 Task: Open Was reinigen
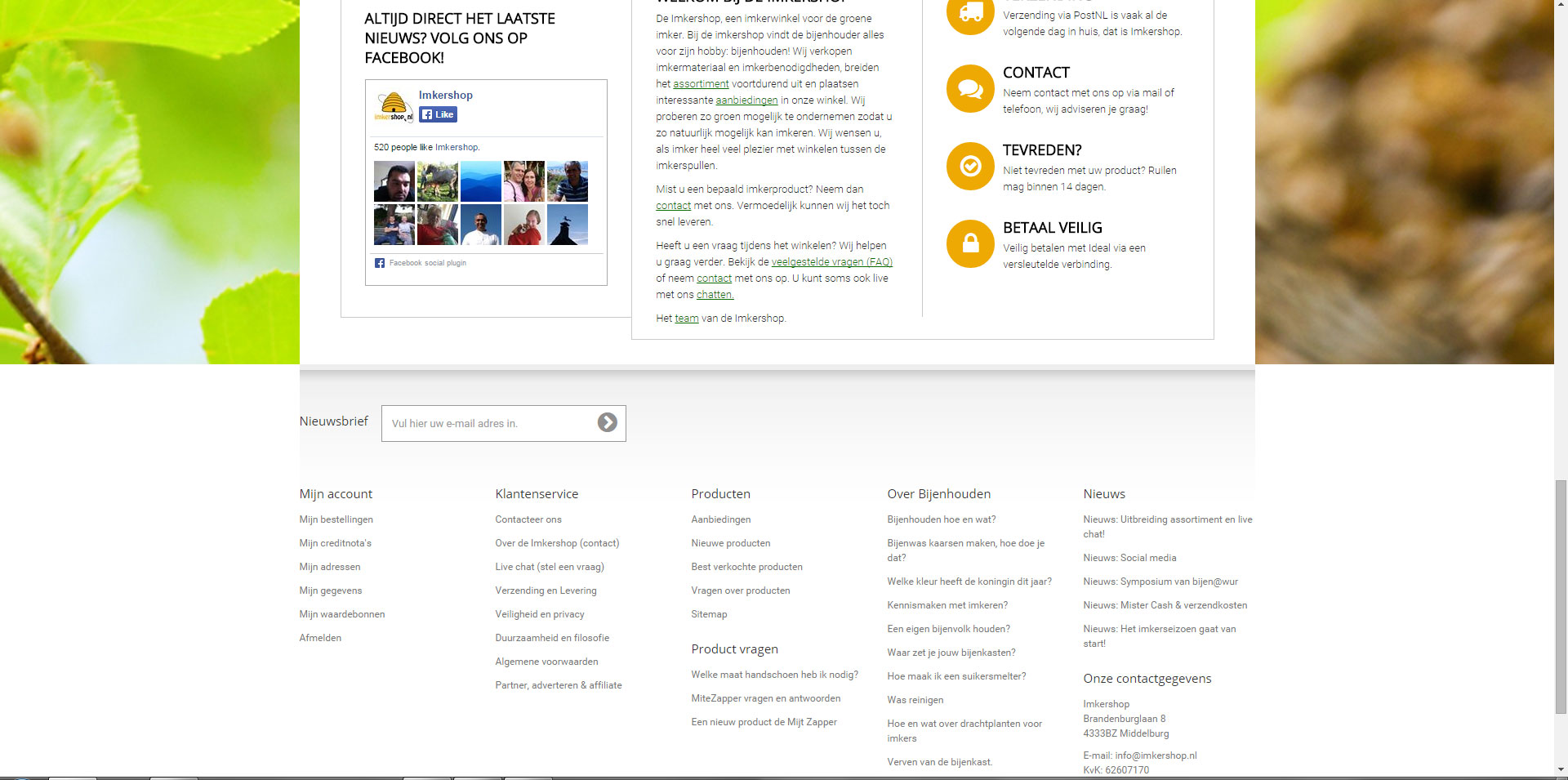pyautogui.click(x=915, y=700)
